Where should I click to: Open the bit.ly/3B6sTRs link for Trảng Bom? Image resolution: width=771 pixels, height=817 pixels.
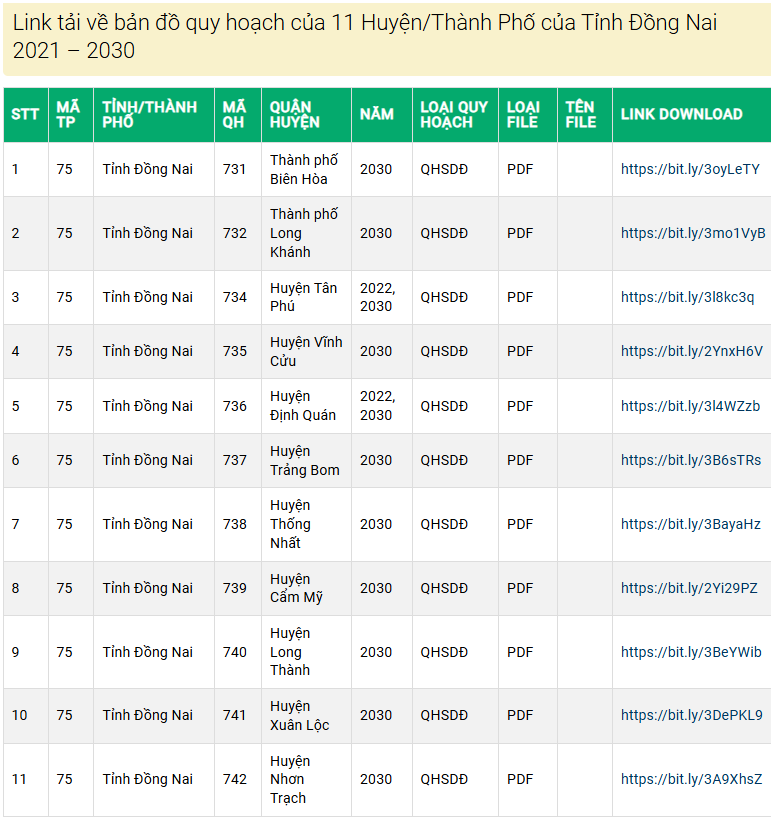[690, 460]
